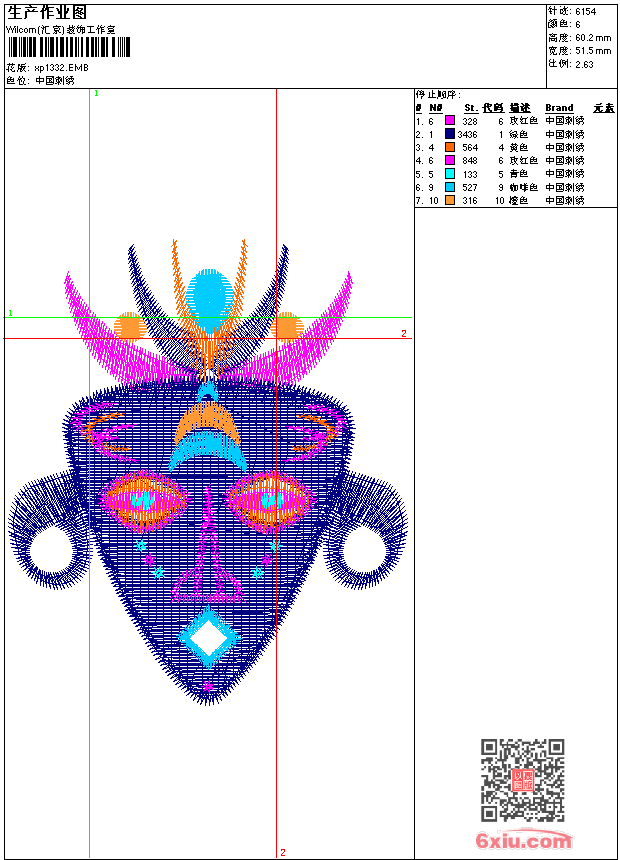Click the green marker 1 at top guide
The height and width of the screenshot is (860, 620).
click(96, 93)
